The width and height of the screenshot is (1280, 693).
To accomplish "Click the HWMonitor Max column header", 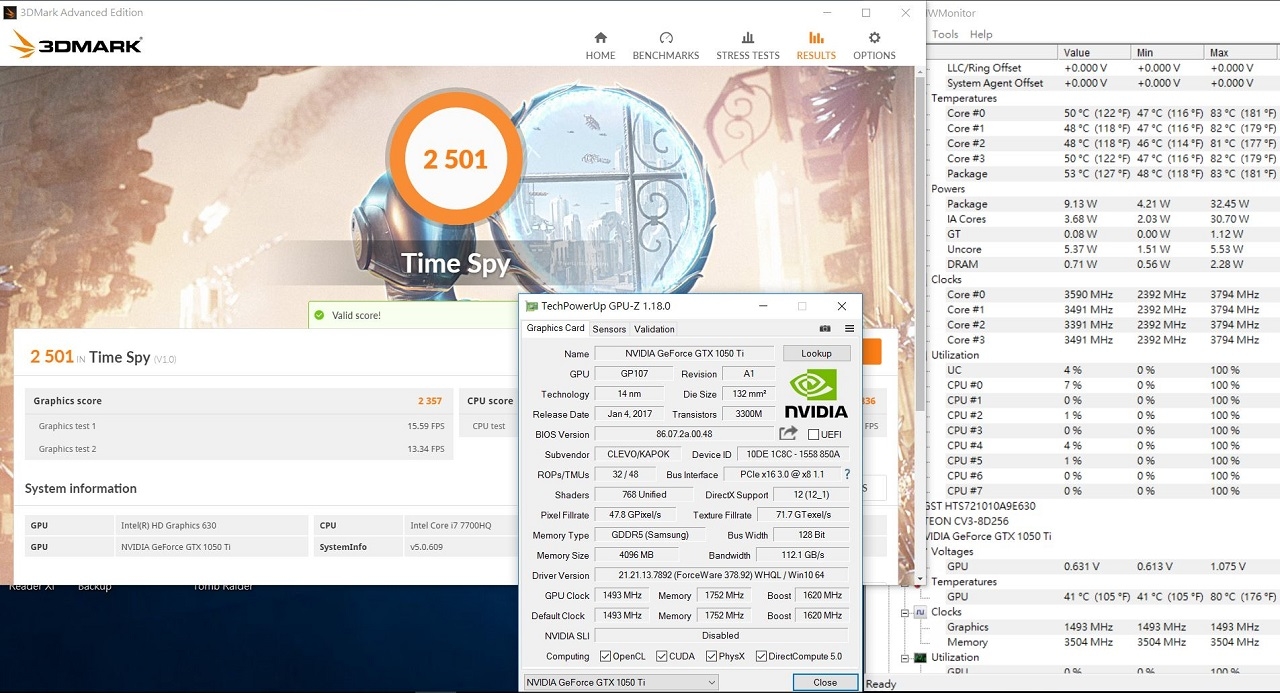I will (1241, 52).
